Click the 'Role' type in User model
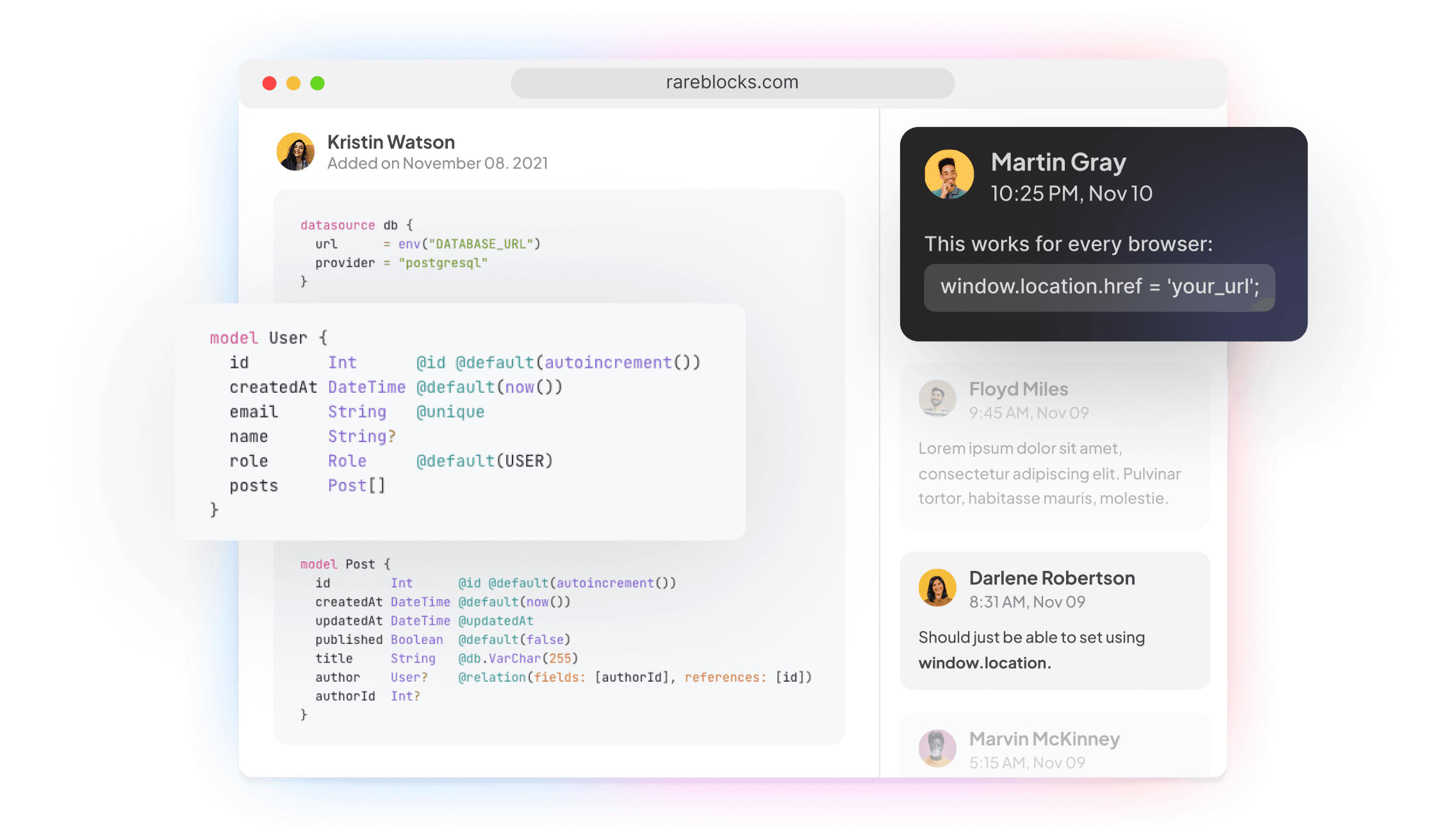 [347, 461]
